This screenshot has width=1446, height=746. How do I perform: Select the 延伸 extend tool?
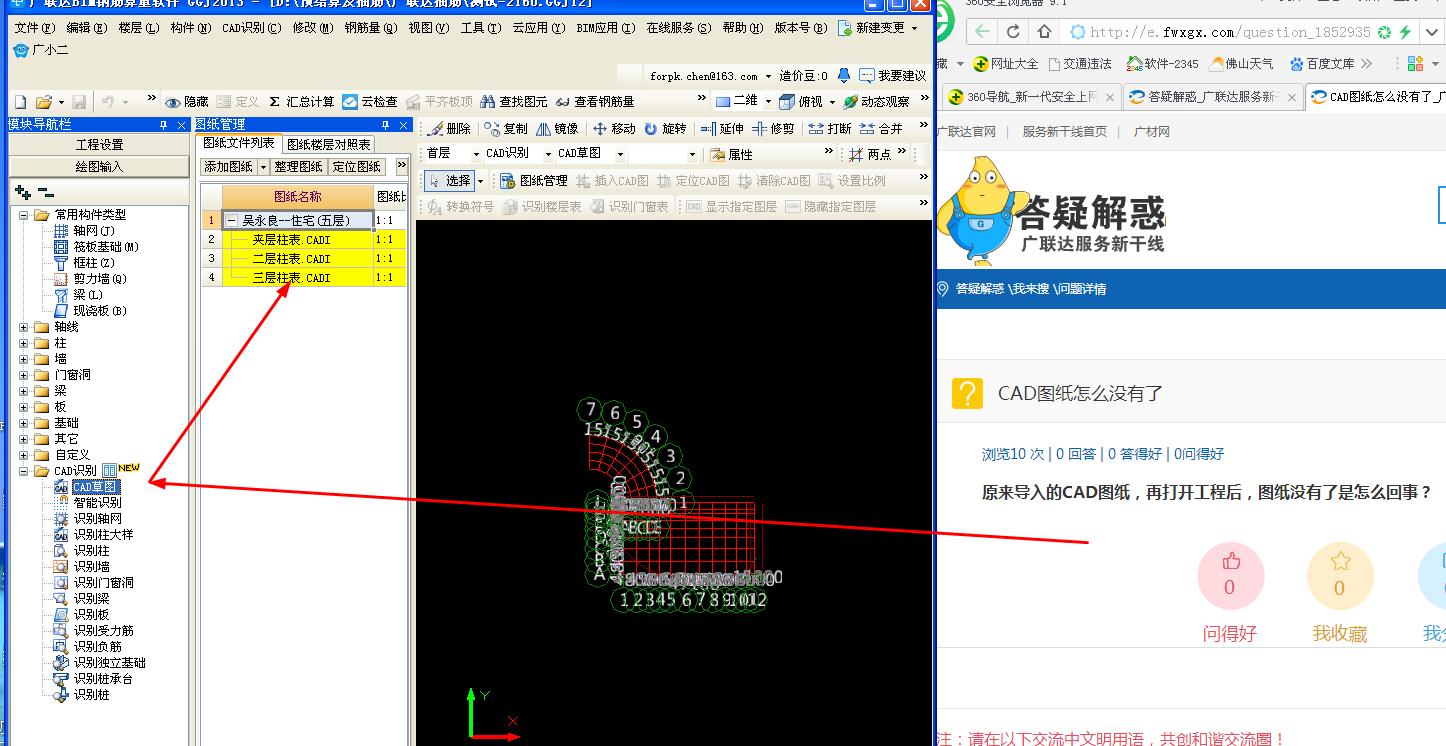tap(722, 129)
